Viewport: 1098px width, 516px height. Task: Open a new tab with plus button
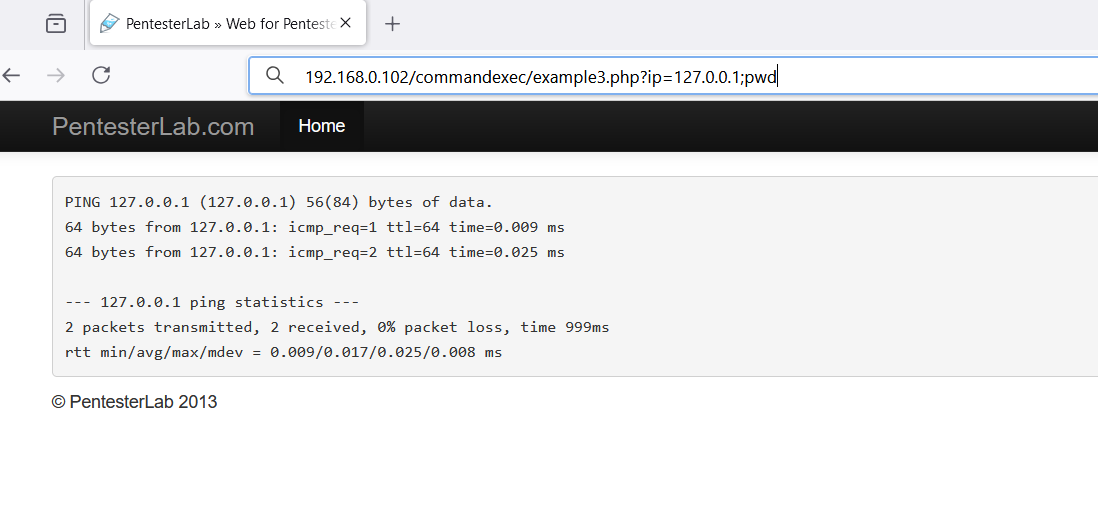[392, 24]
